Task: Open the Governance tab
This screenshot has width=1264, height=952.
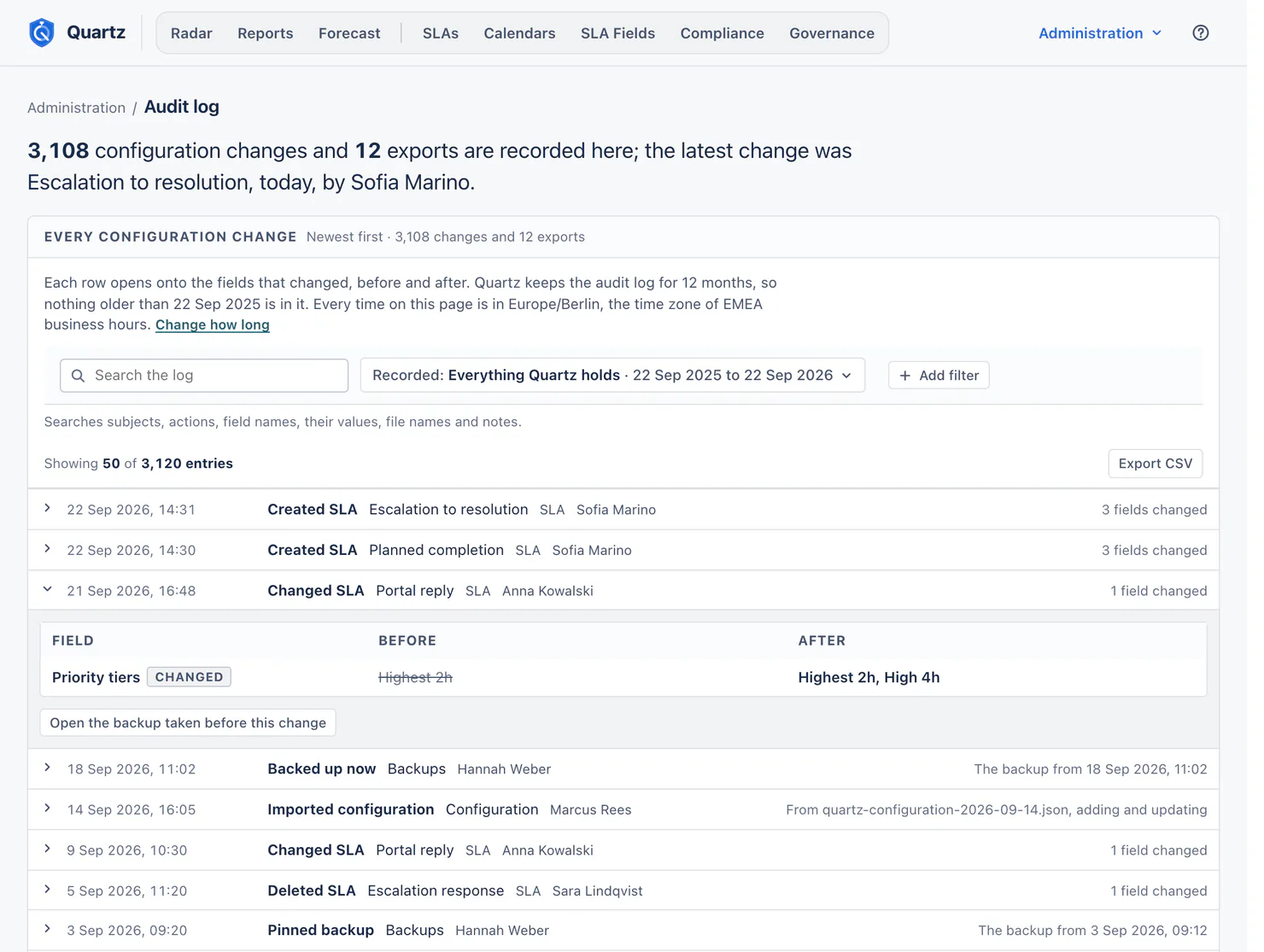Action: [x=832, y=33]
